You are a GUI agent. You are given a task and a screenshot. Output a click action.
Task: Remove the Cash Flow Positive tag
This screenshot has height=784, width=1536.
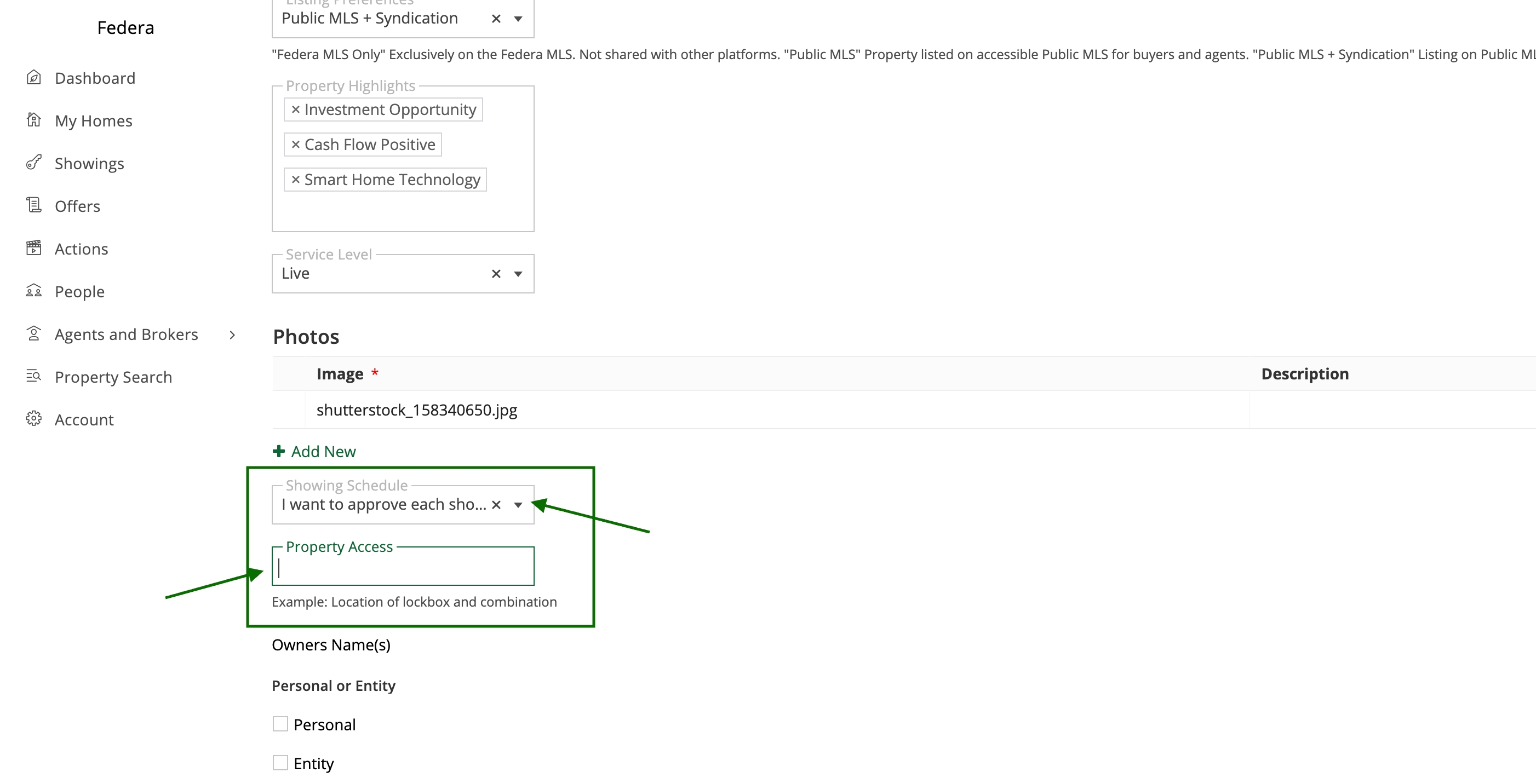coord(295,145)
